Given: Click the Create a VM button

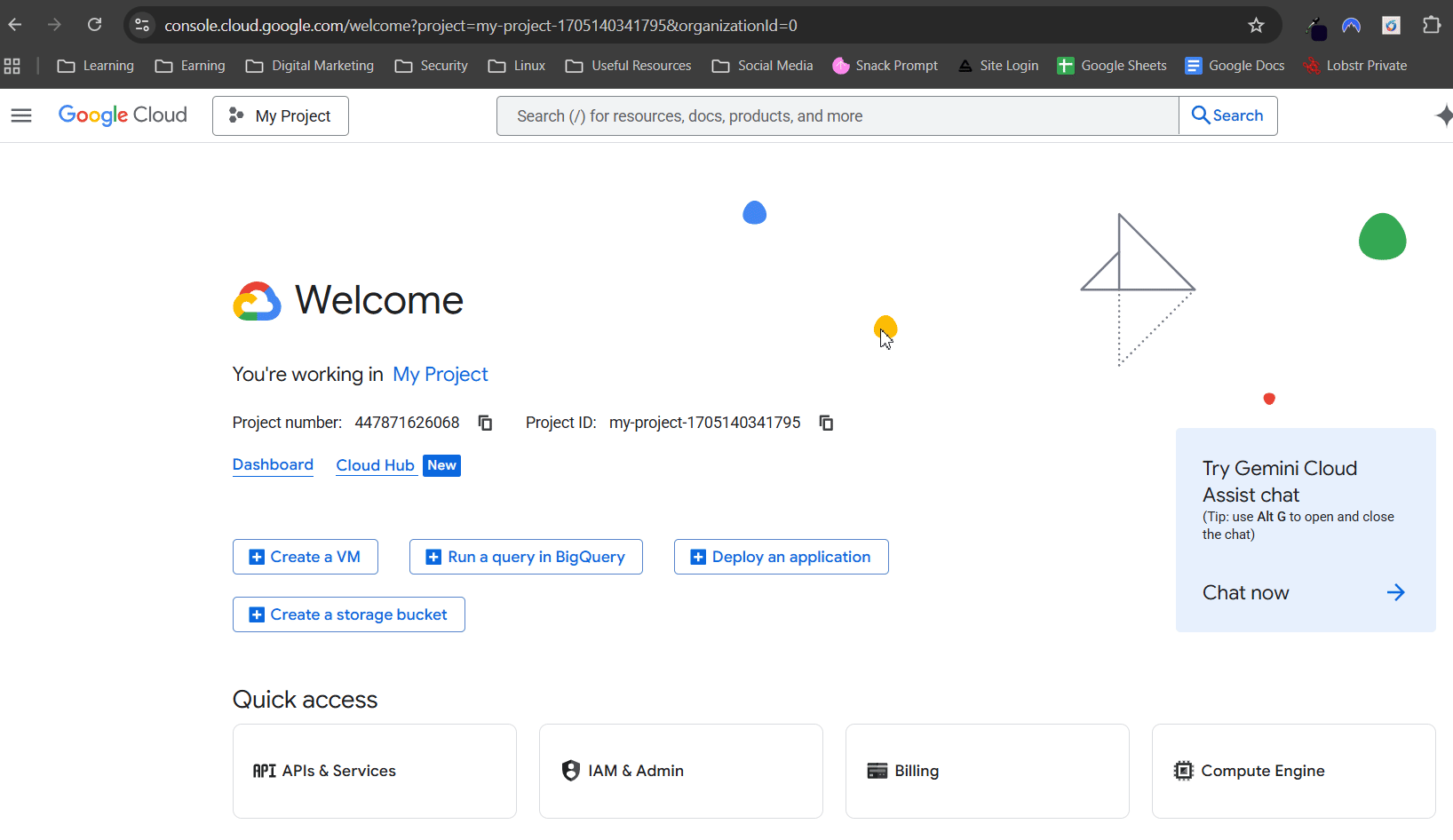Looking at the screenshot, I should tap(305, 557).
